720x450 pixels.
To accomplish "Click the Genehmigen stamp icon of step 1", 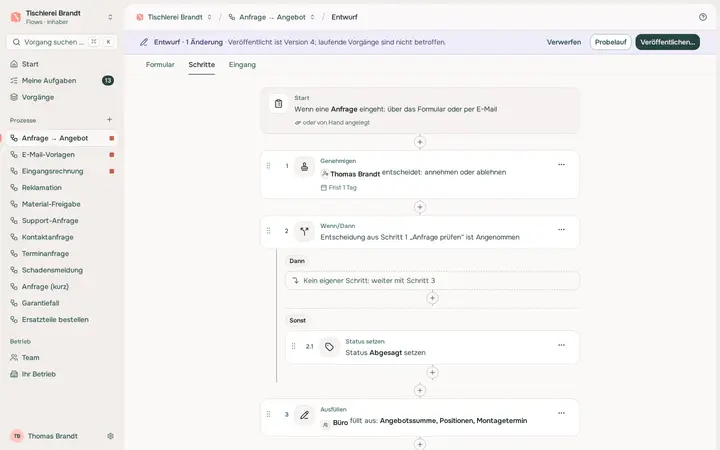I will click(304, 167).
